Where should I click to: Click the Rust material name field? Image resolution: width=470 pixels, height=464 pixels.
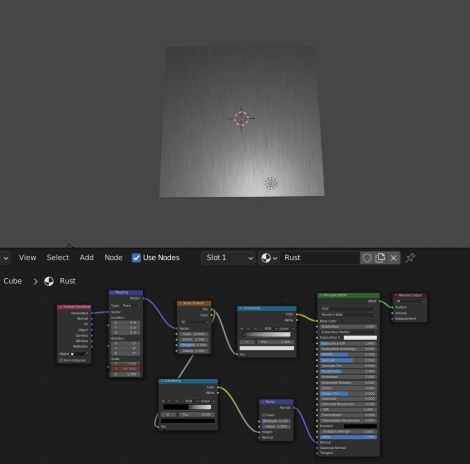(x=320, y=258)
